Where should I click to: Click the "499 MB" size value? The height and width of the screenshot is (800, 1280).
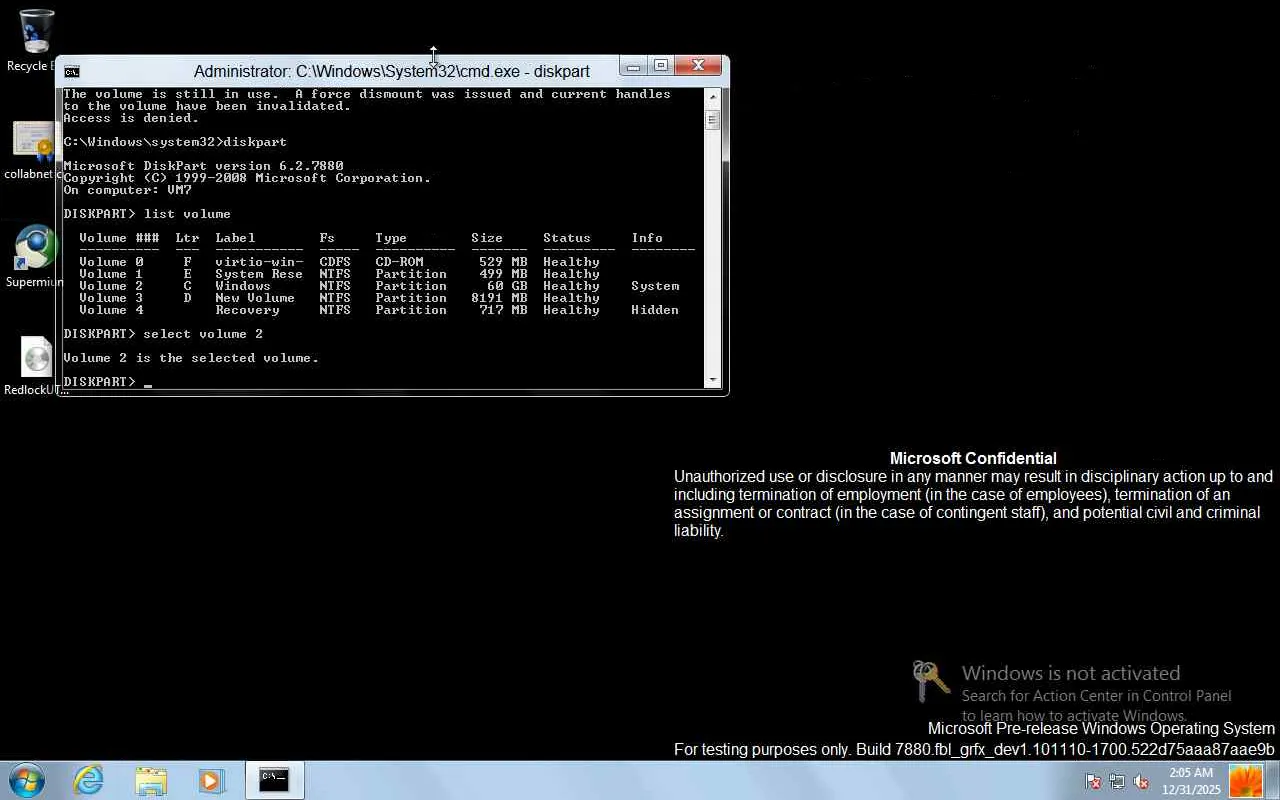click(x=503, y=274)
